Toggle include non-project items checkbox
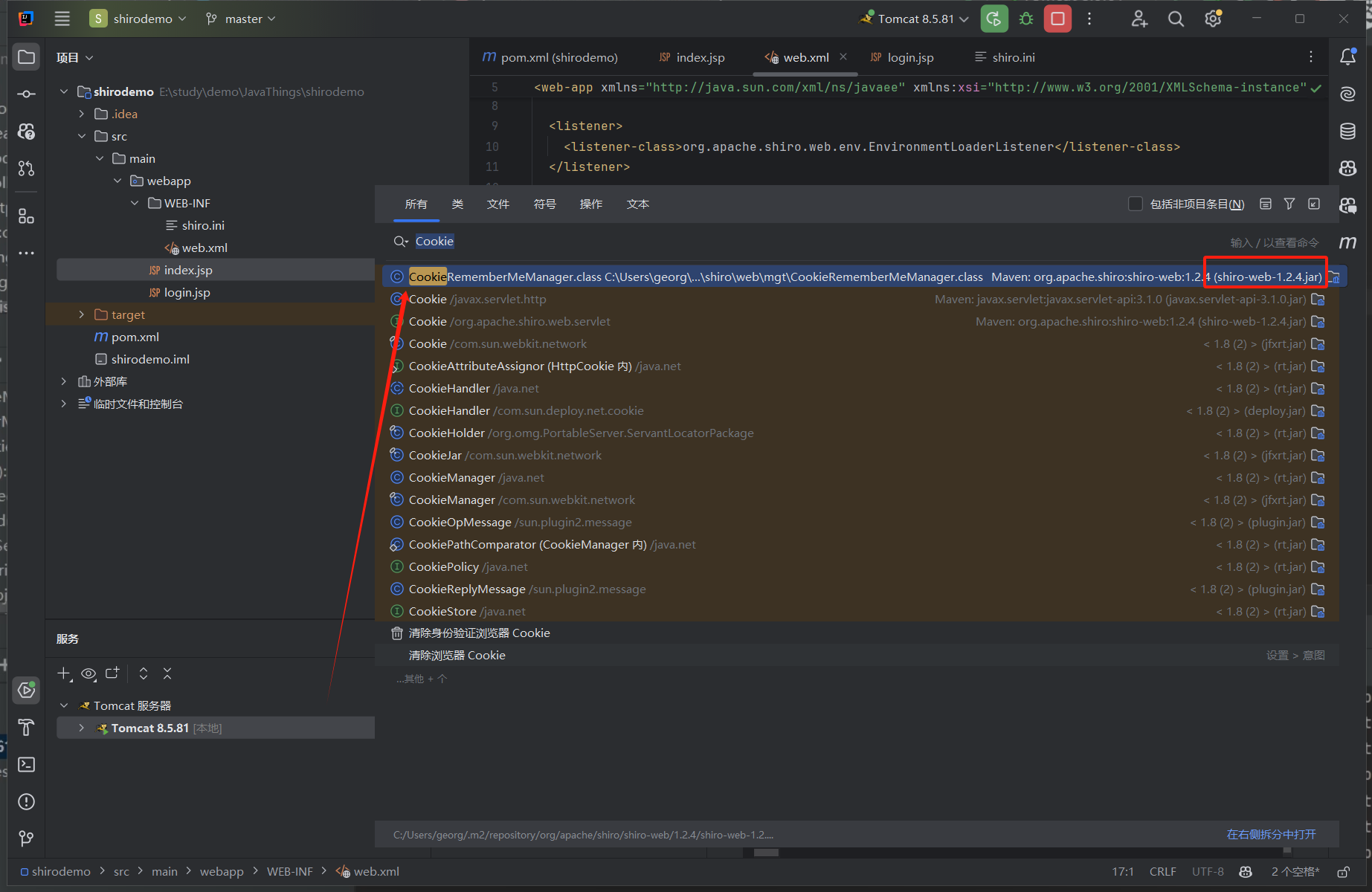 point(1135,204)
